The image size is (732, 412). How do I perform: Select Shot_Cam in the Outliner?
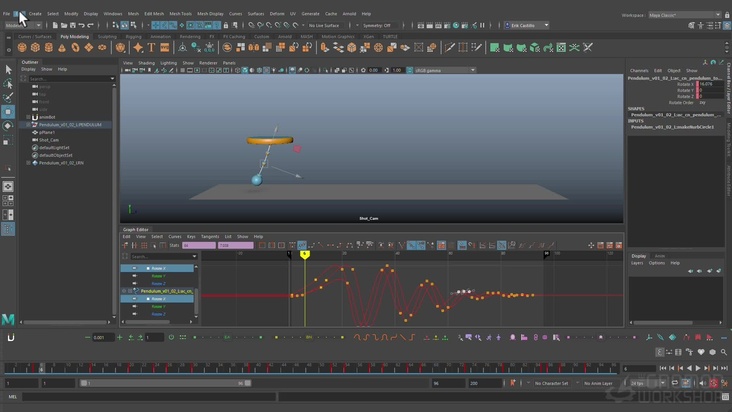tap(49, 139)
